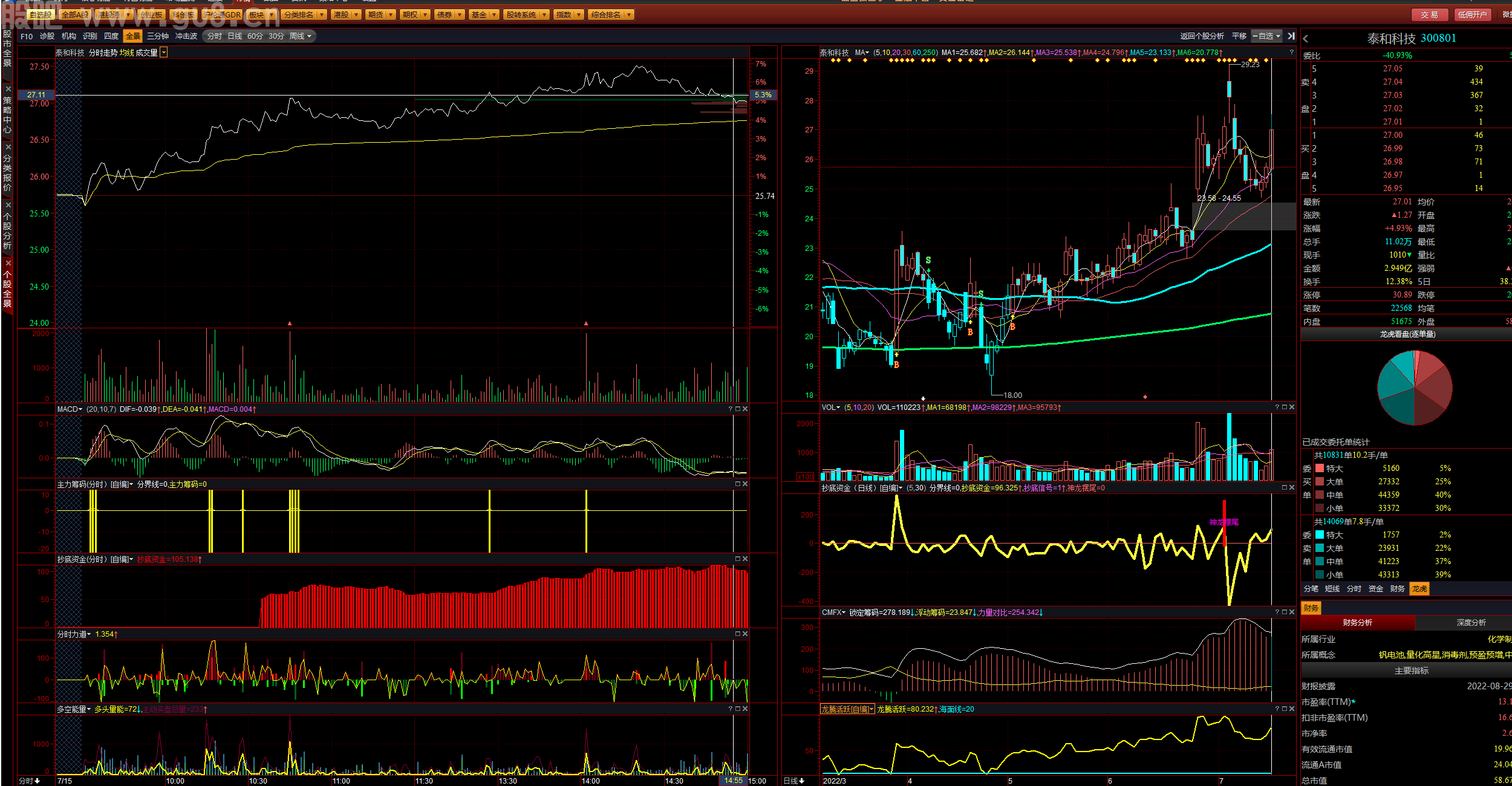Close the 策略中心 sidebar tab
Image resolution: width=1512 pixels, height=786 pixels.
tap(8, 89)
